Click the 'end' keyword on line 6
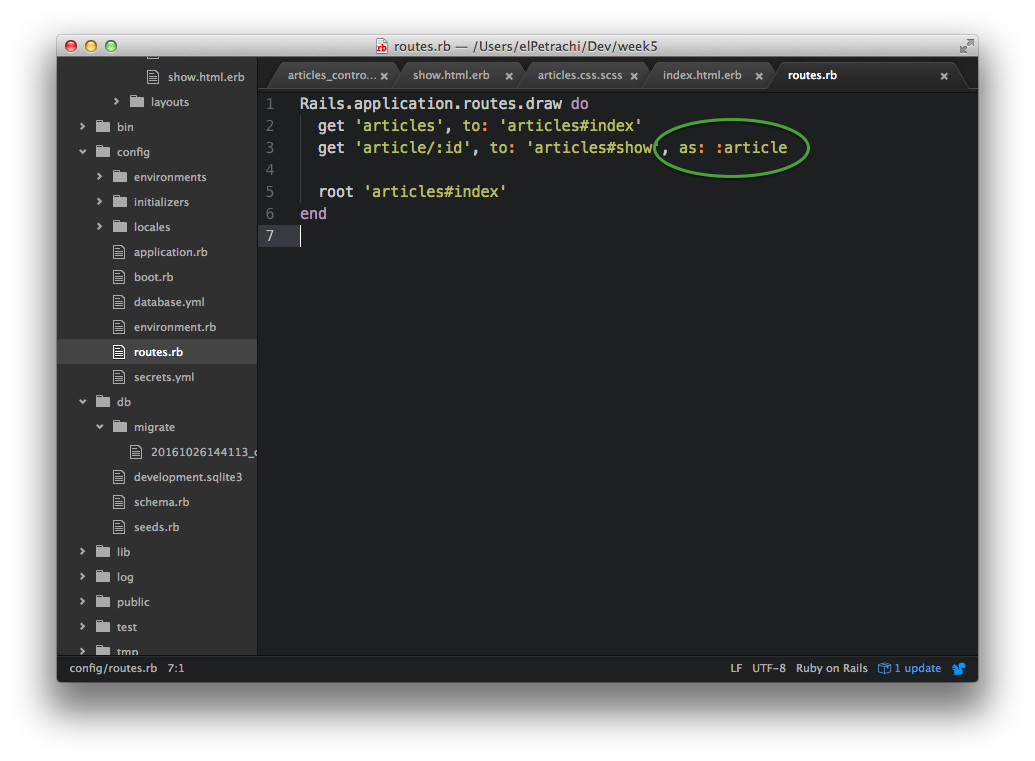This screenshot has width=1035, height=761. (314, 213)
